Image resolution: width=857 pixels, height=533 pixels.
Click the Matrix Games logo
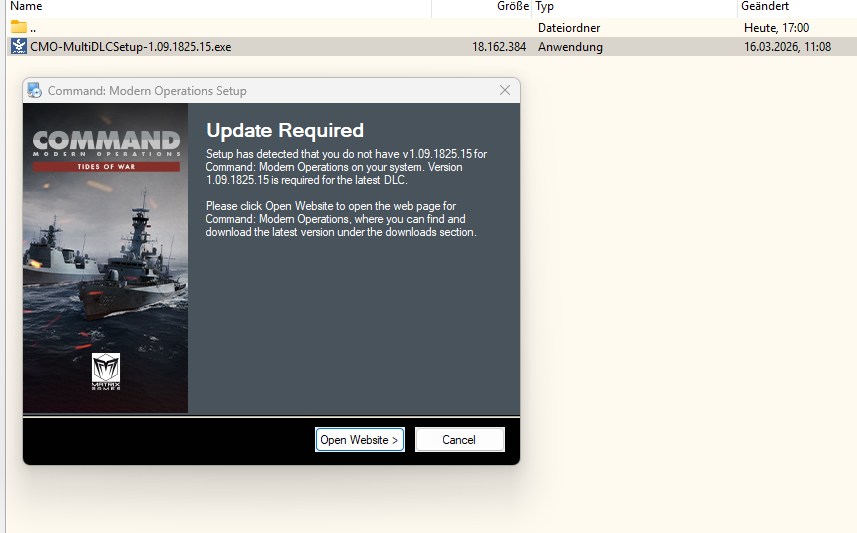click(x=105, y=372)
